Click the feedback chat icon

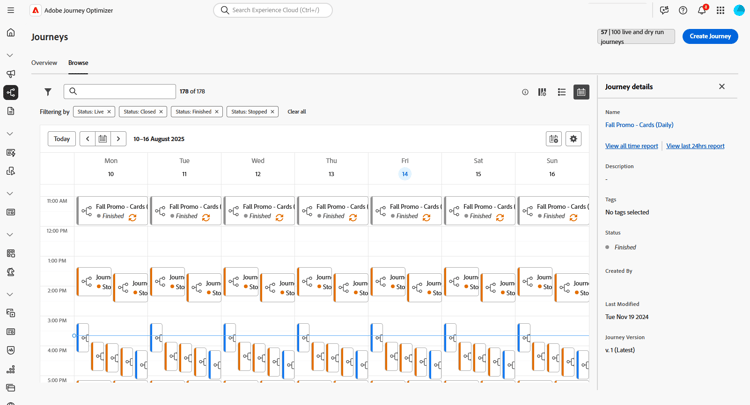[x=664, y=10]
